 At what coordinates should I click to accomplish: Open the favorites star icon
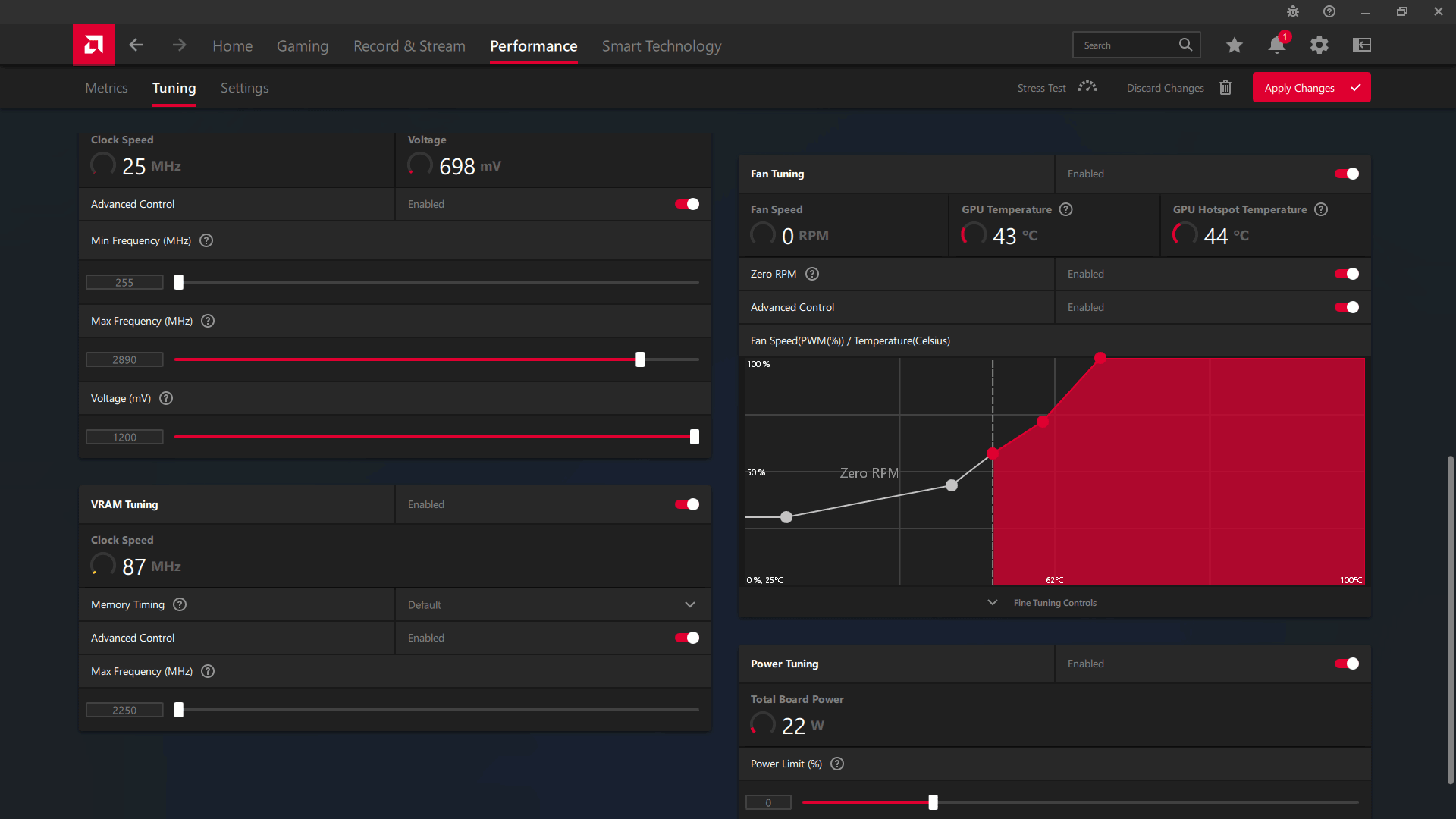point(1234,45)
